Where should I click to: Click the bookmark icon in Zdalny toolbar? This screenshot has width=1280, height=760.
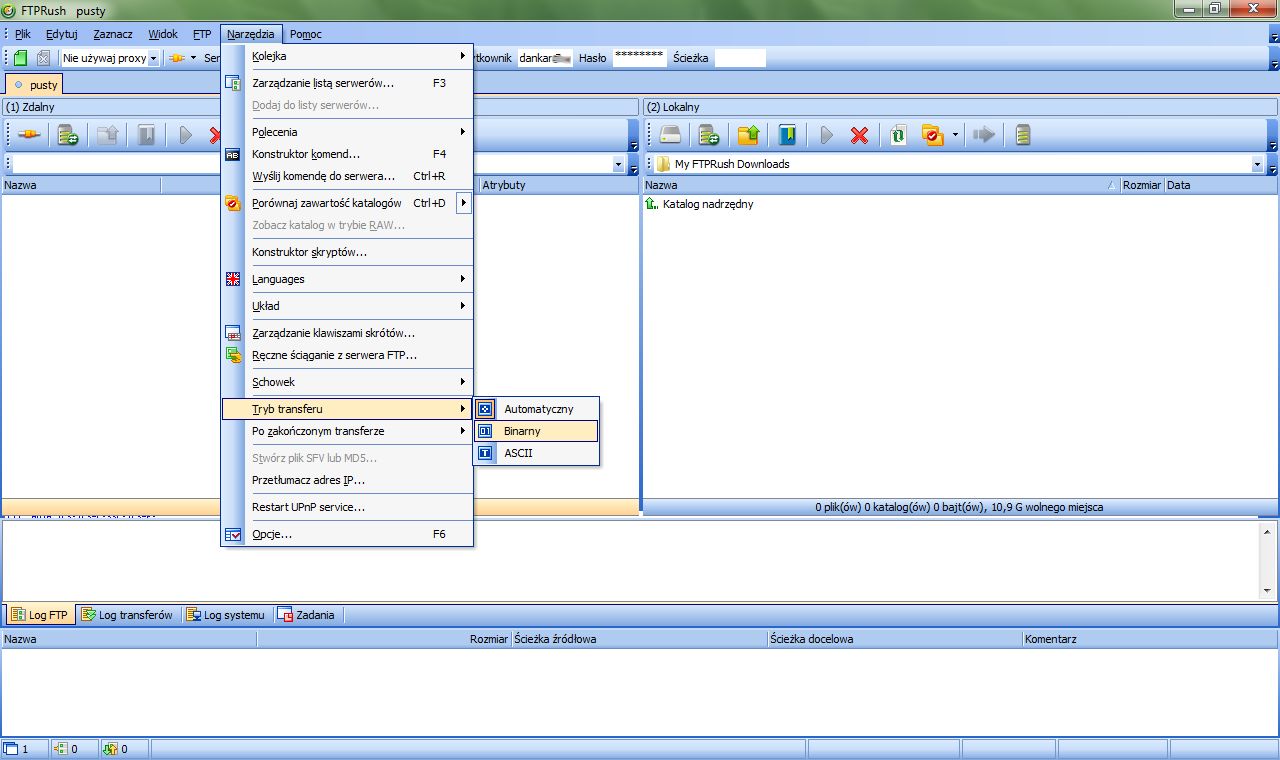click(146, 135)
